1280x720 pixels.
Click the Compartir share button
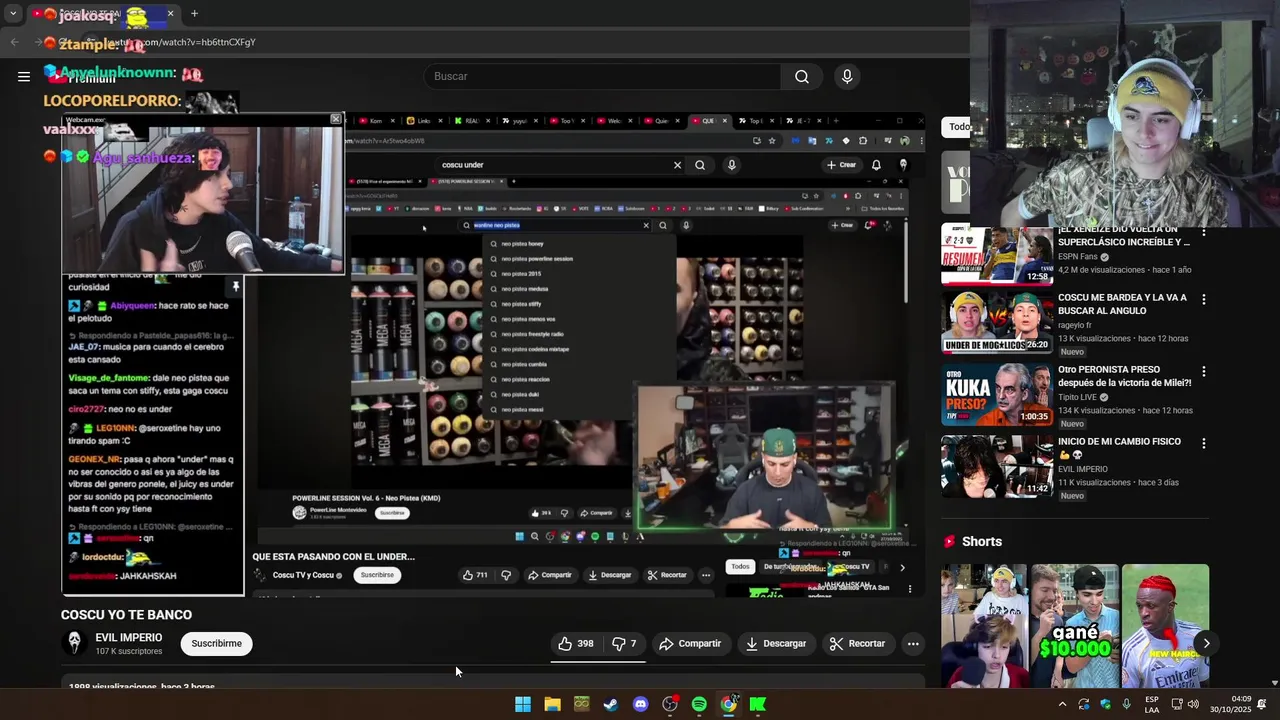[x=690, y=644]
